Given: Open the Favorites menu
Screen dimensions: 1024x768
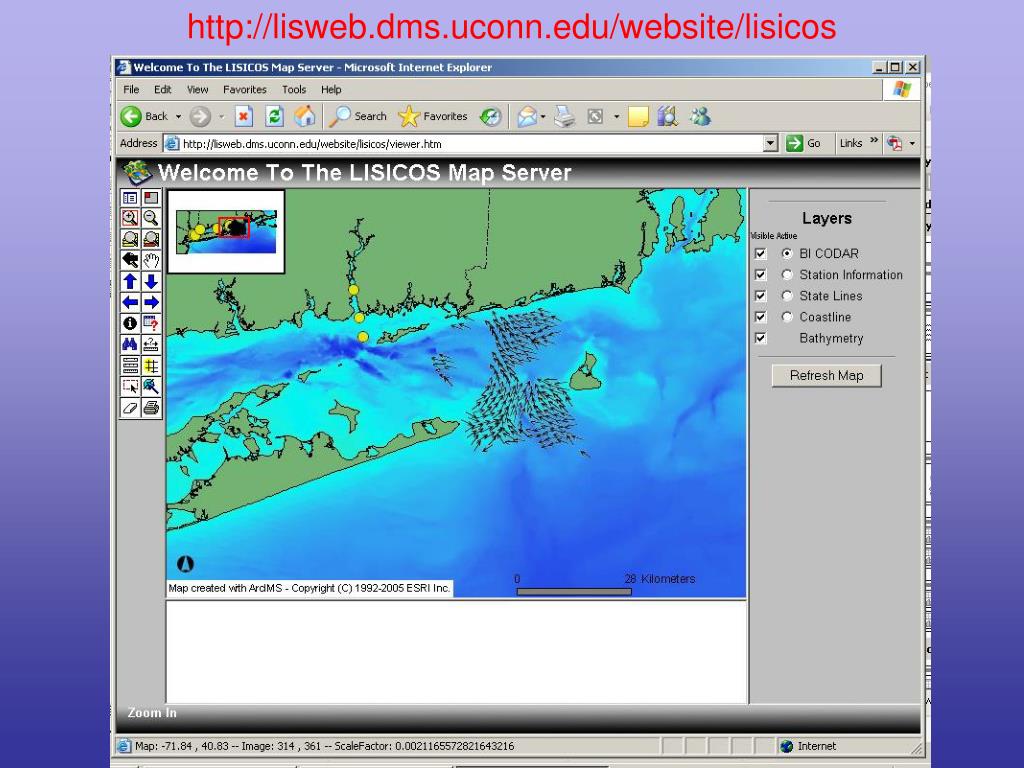Looking at the screenshot, I should point(245,89).
